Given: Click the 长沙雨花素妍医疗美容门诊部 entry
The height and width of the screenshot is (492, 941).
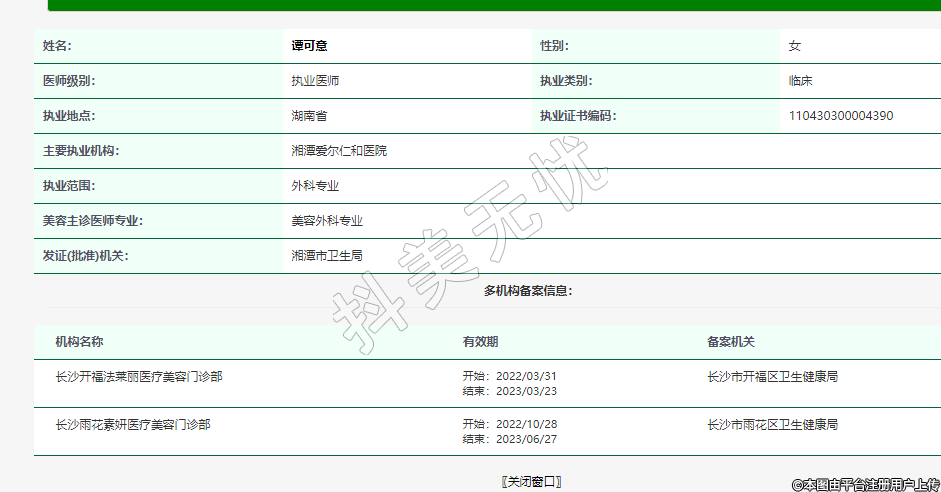Looking at the screenshot, I should 133,425.
